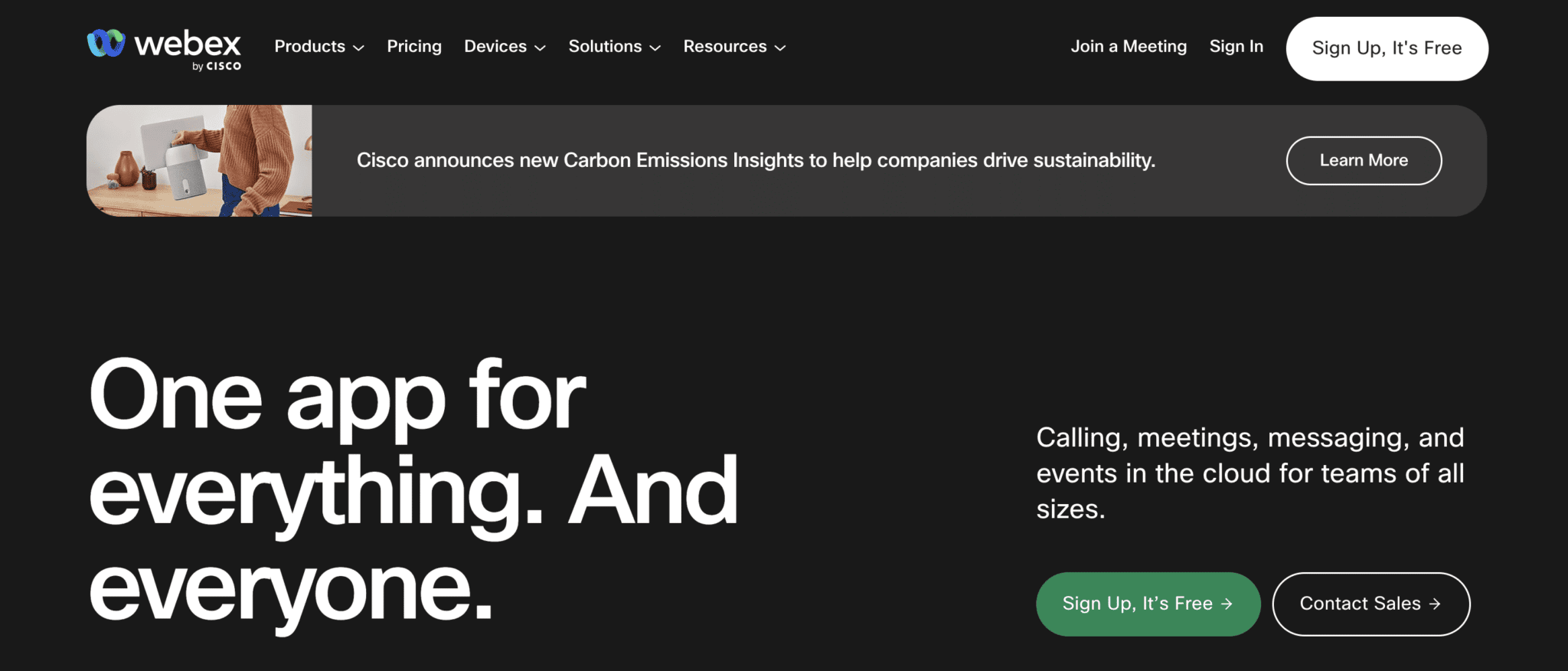Click the 'by Cisco' wordmark under Webex
This screenshot has width=1568, height=671.
click(x=217, y=67)
